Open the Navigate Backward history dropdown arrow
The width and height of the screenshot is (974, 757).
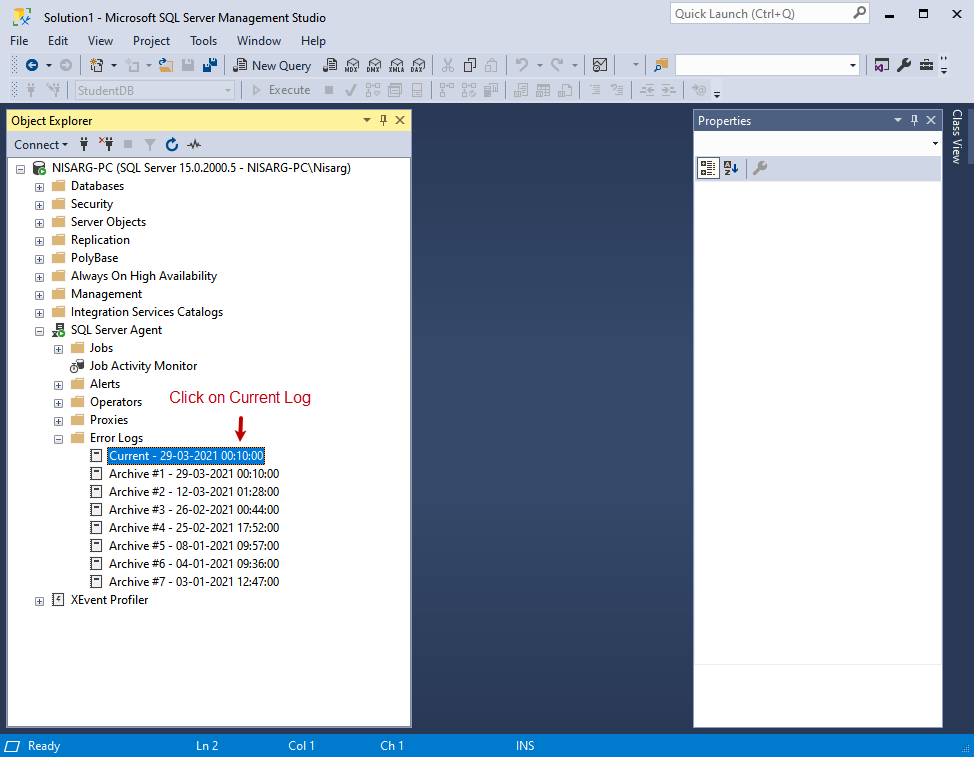48,65
